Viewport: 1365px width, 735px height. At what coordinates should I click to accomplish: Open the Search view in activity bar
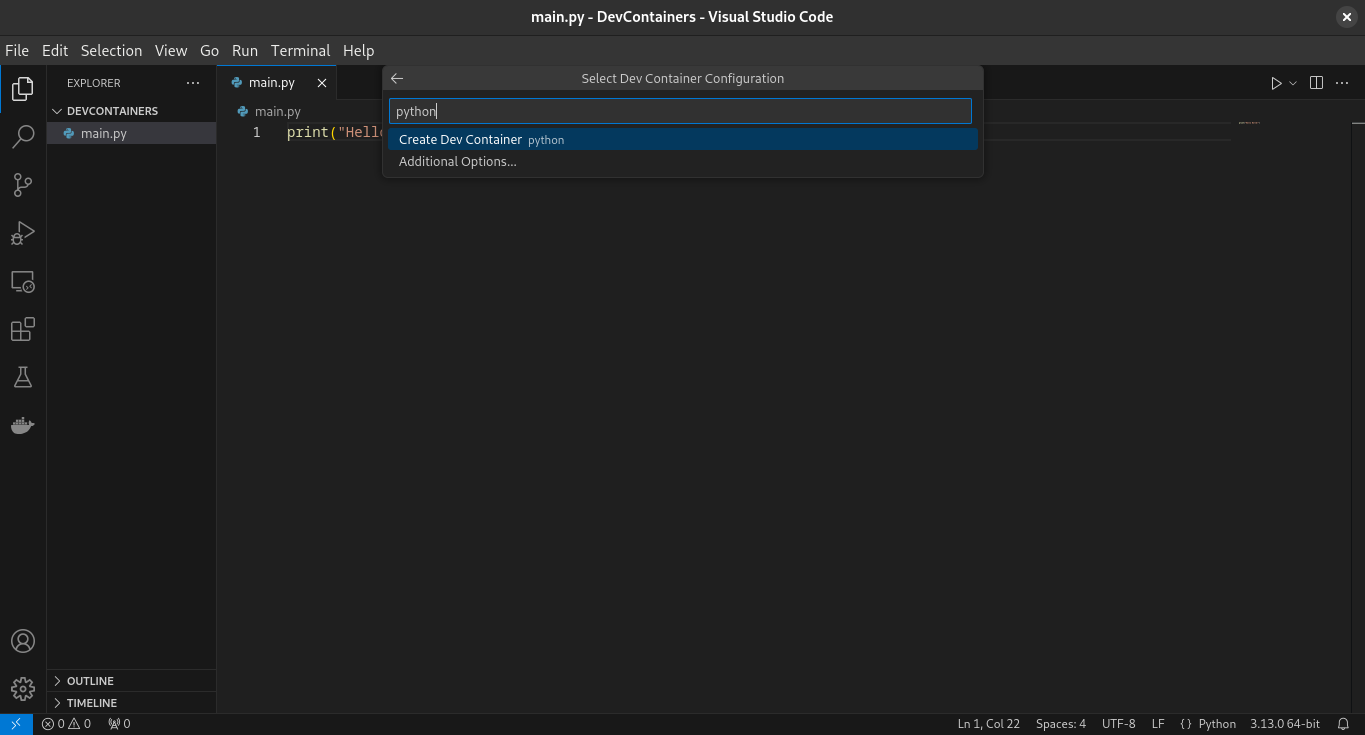pos(22,137)
